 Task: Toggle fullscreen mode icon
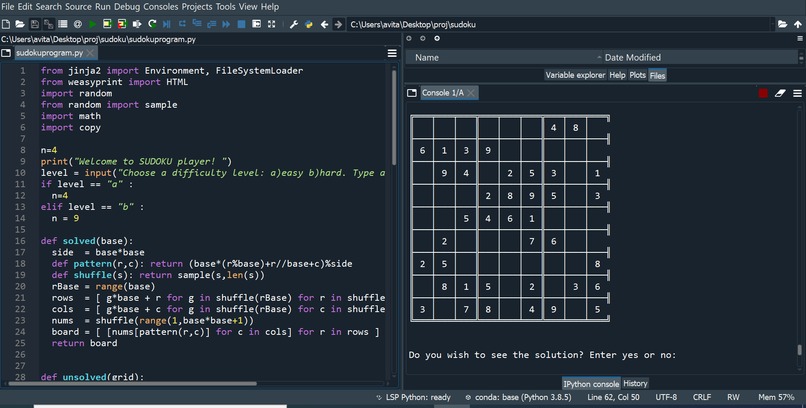click(x=271, y=24)
